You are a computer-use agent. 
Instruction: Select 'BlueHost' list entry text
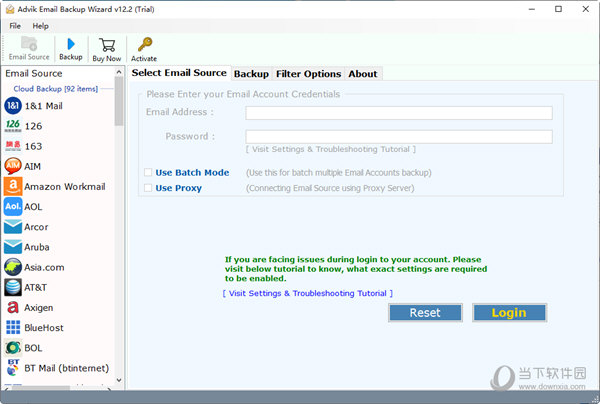click(44, 328)
